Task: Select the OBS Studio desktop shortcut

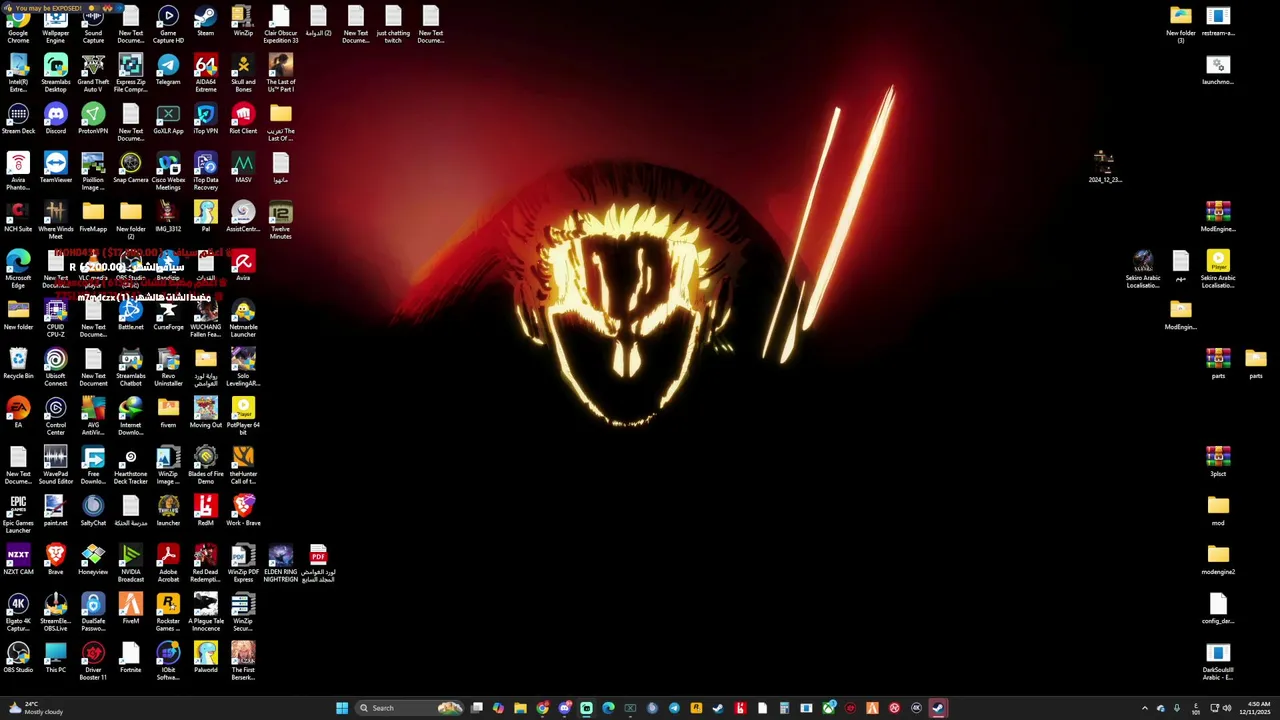Action: pyautogui.click(x=18, y=658)
